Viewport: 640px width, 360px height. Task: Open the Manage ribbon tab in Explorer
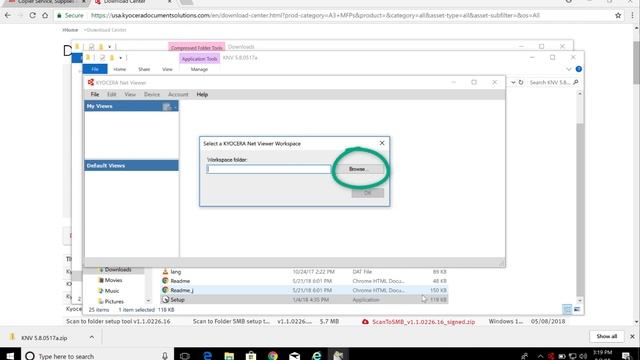pyautogui.click(x=199, y=69)
